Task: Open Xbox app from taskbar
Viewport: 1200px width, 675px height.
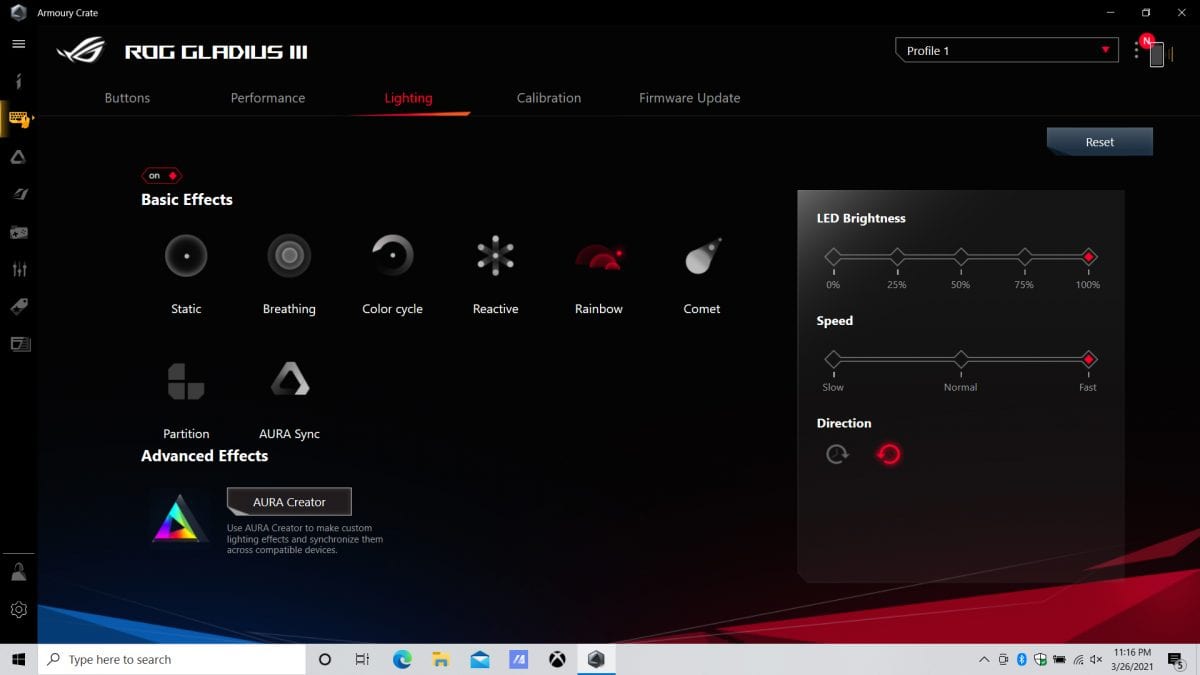Action: tap(557, 659)
